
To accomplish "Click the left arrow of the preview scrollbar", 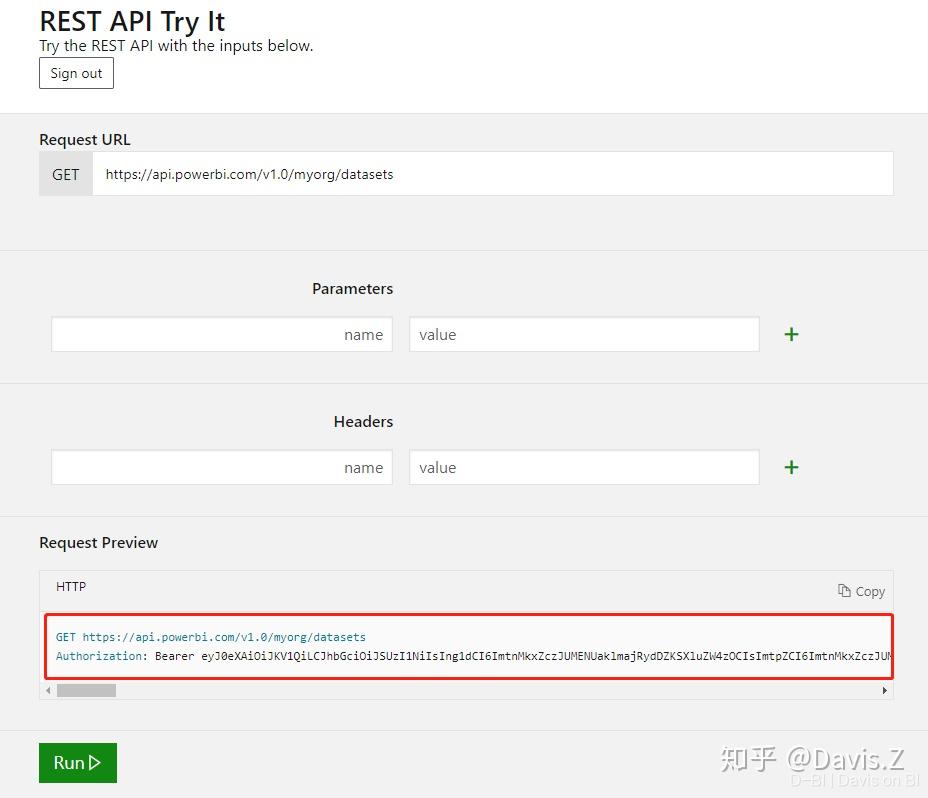I will pos(47,690).
